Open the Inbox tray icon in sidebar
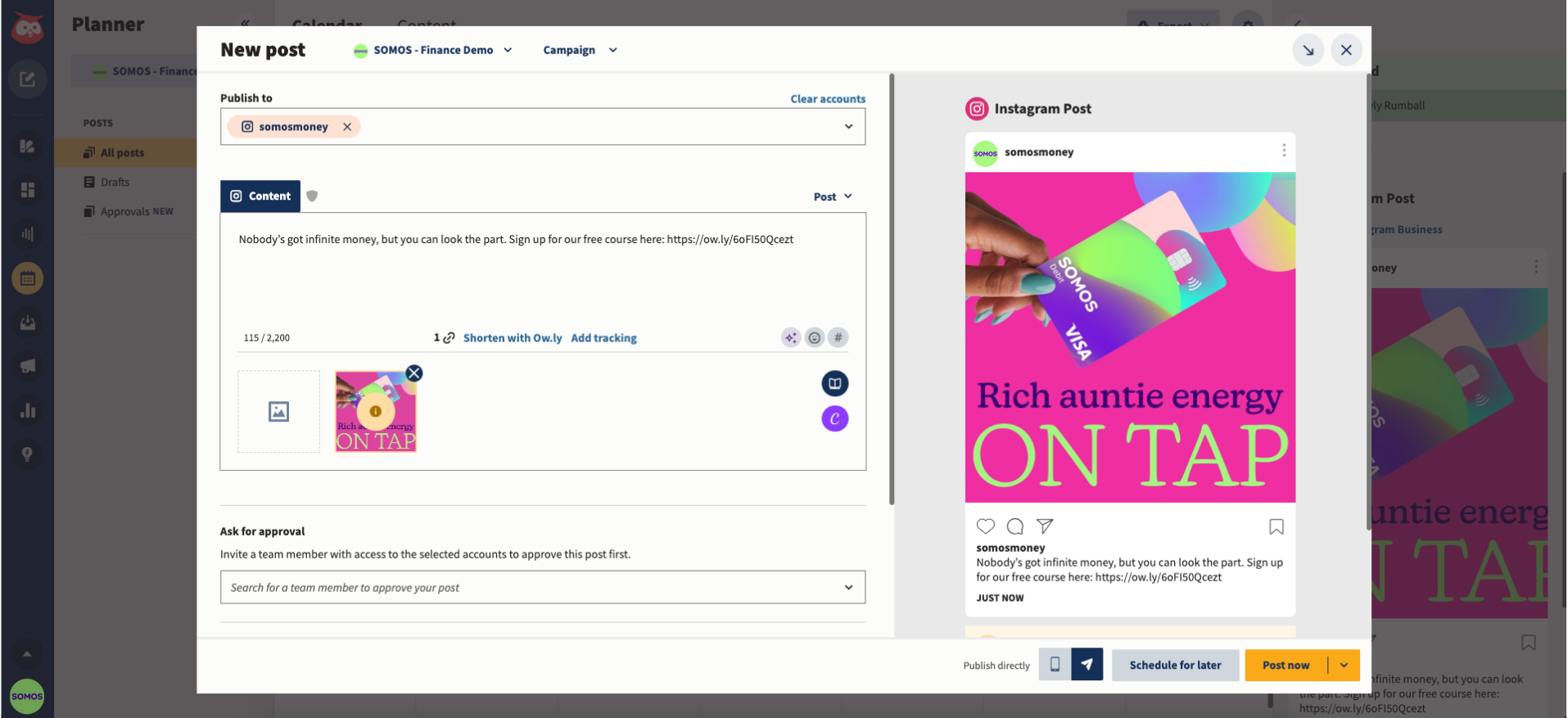The width and height of the screenshot is (1568, 718). [27, 323]
